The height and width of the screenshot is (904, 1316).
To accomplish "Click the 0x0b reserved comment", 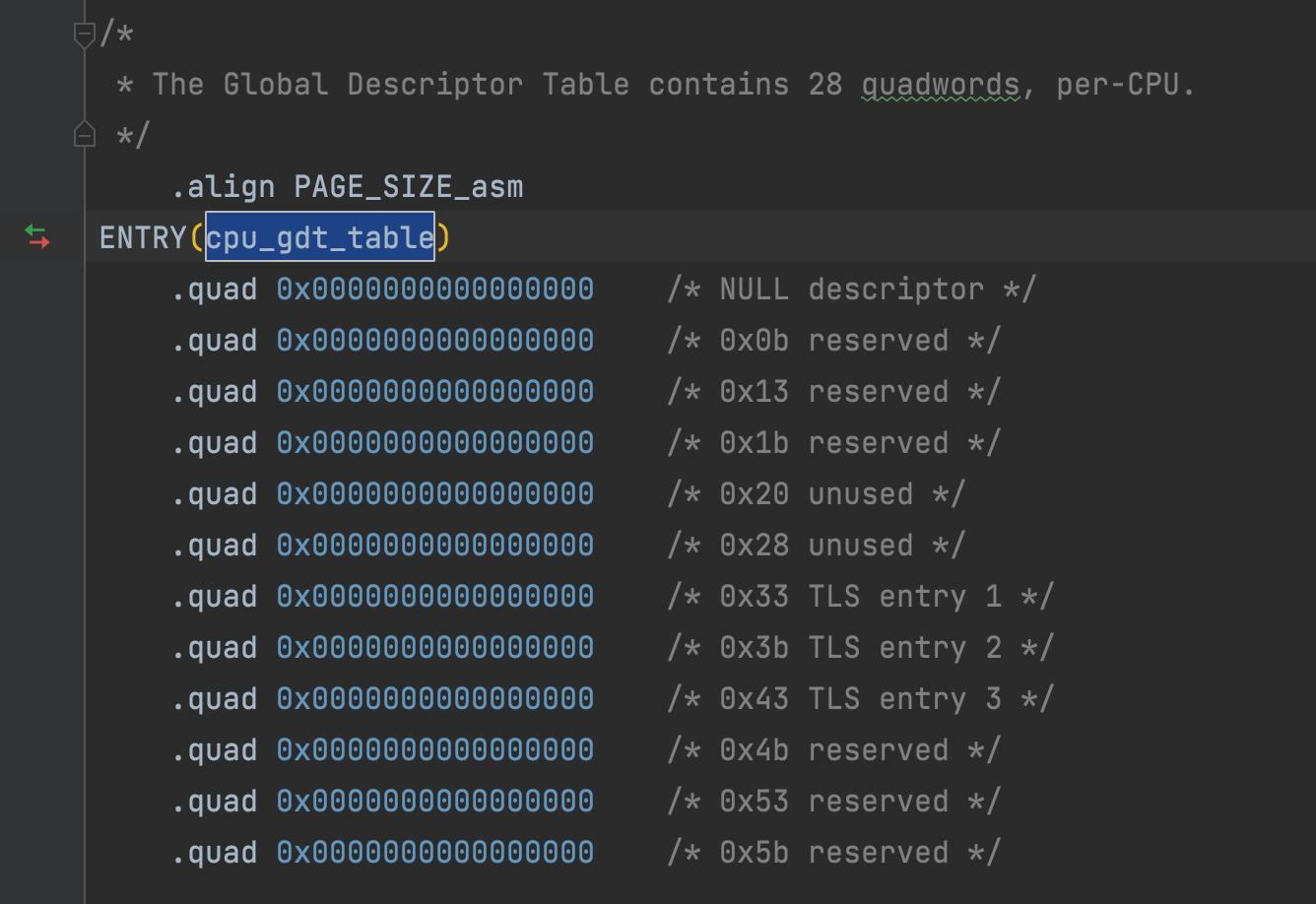I will (x=833, y=341).
